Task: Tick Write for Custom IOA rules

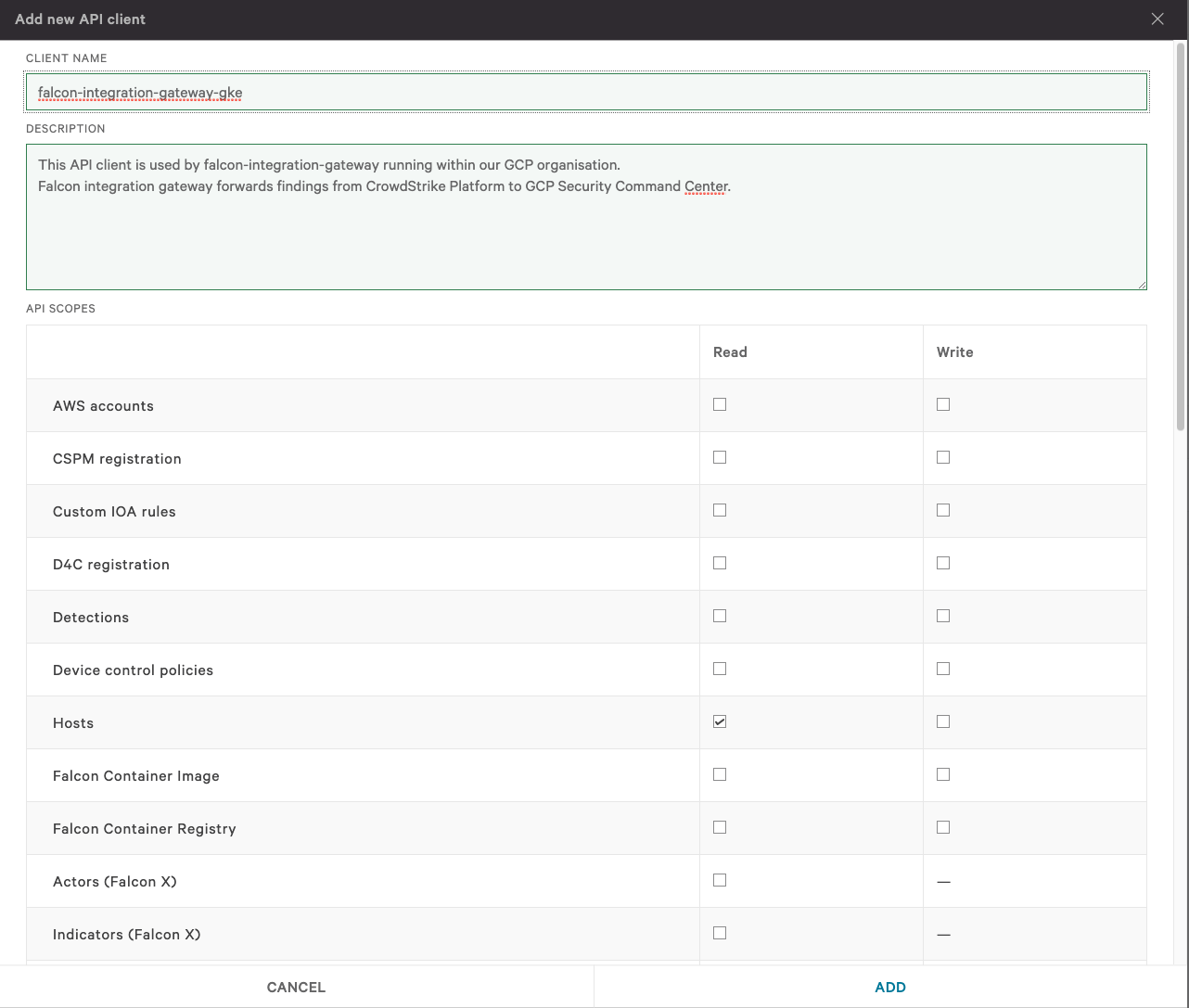Action: tap(943, 510)
